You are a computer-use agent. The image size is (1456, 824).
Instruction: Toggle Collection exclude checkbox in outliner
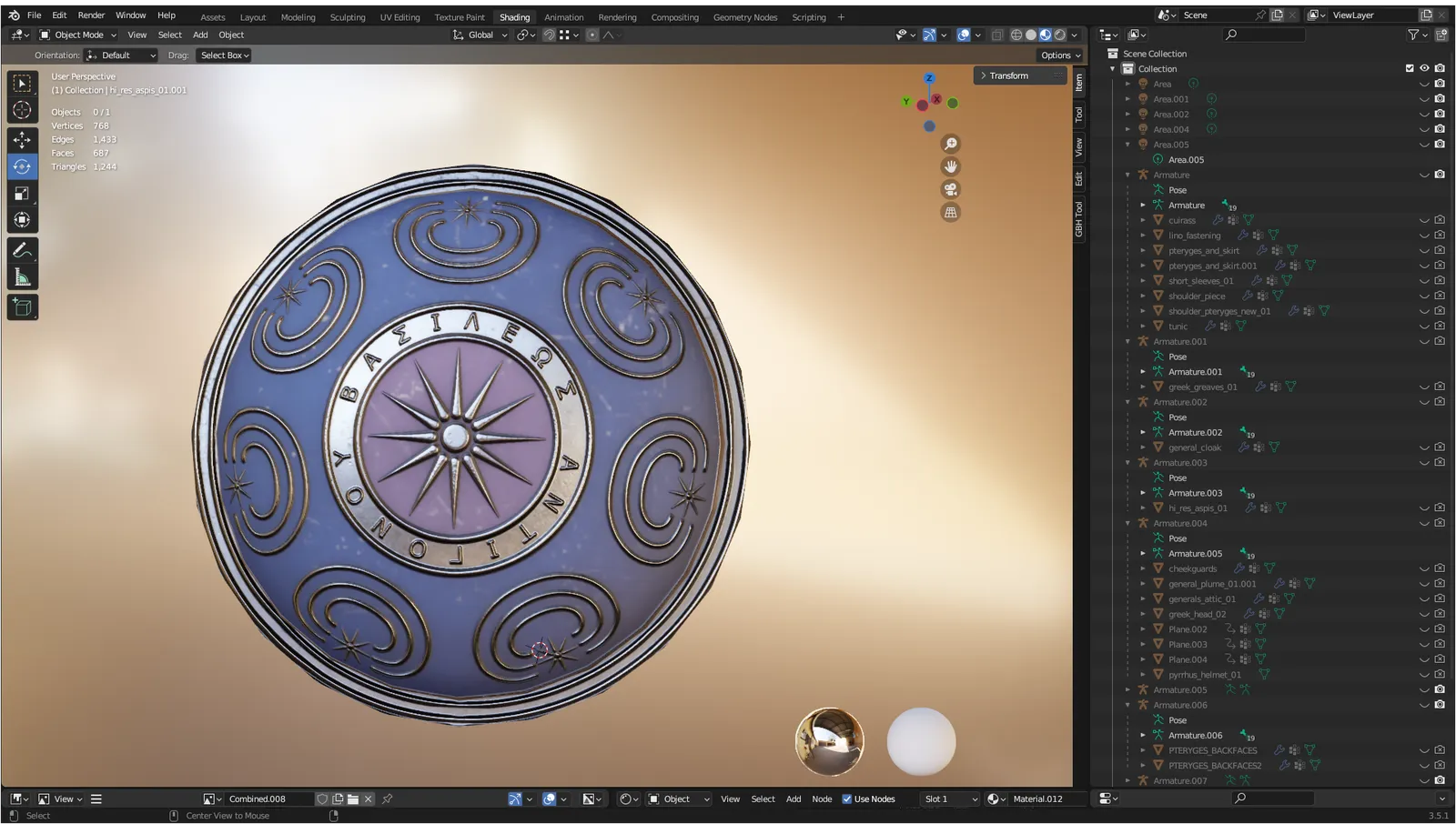[x=1410, y=68]
